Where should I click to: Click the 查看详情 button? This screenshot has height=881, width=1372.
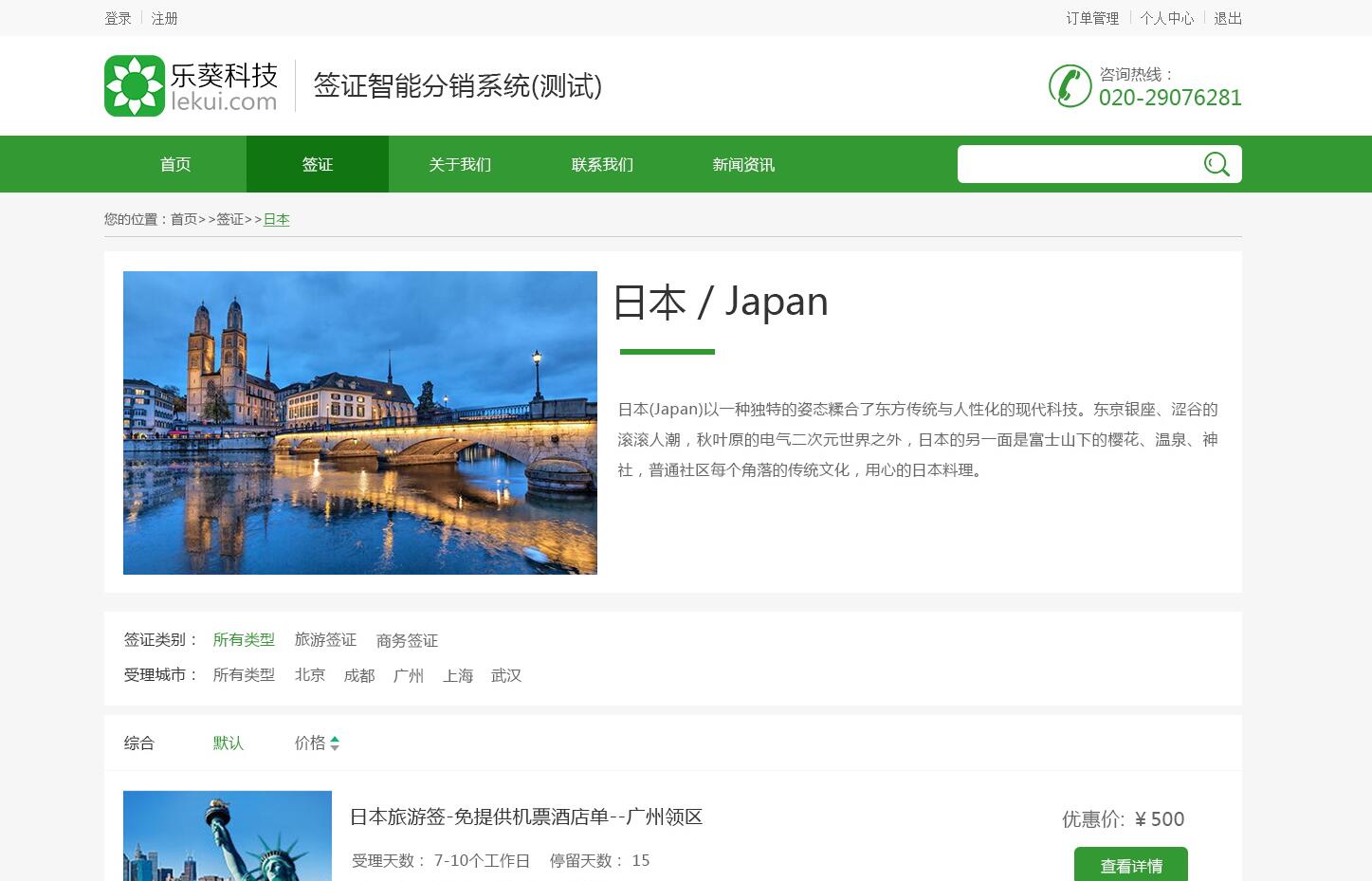point(1130,866)
